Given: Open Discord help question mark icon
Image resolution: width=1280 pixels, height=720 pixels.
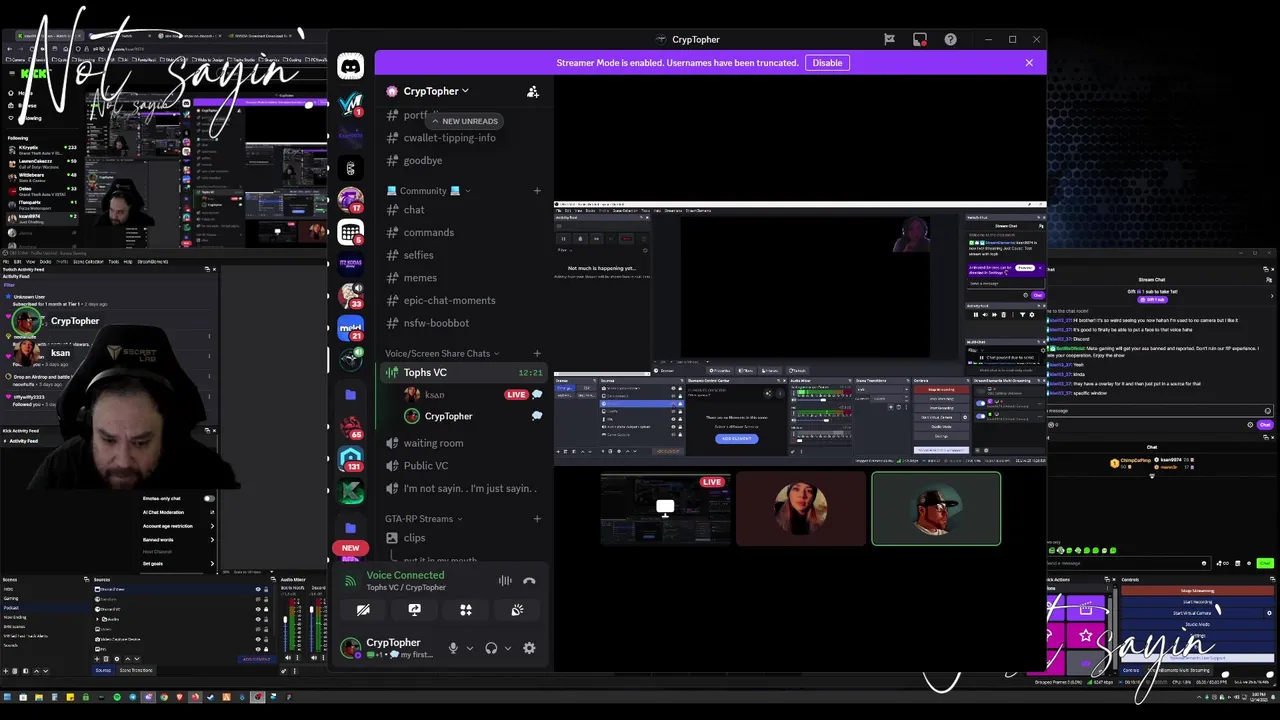Looking at the screenshot, I should (950, 39).
